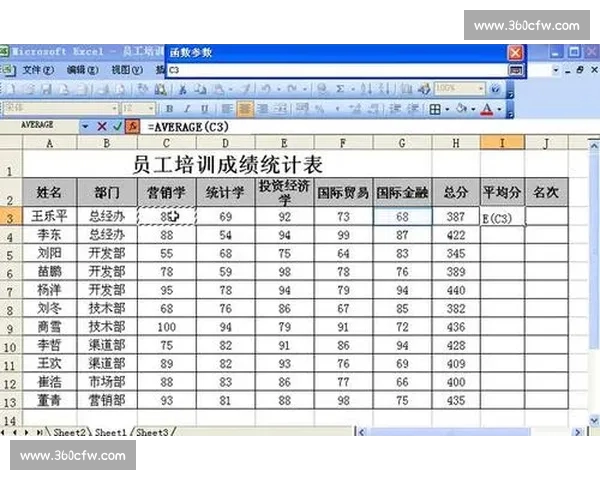Click the Merge and Center icon
This screenshot has height=480, width=600.
click(x=281, y=109)
